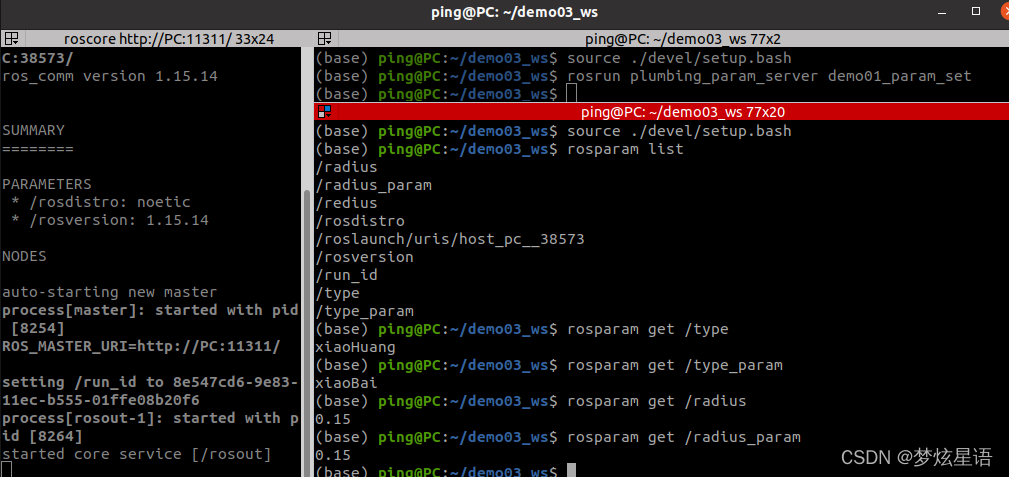This screenshot has width=1009, height=477.
Task: Click 'rosparam get /type_param' command
Action: [674, 366]
